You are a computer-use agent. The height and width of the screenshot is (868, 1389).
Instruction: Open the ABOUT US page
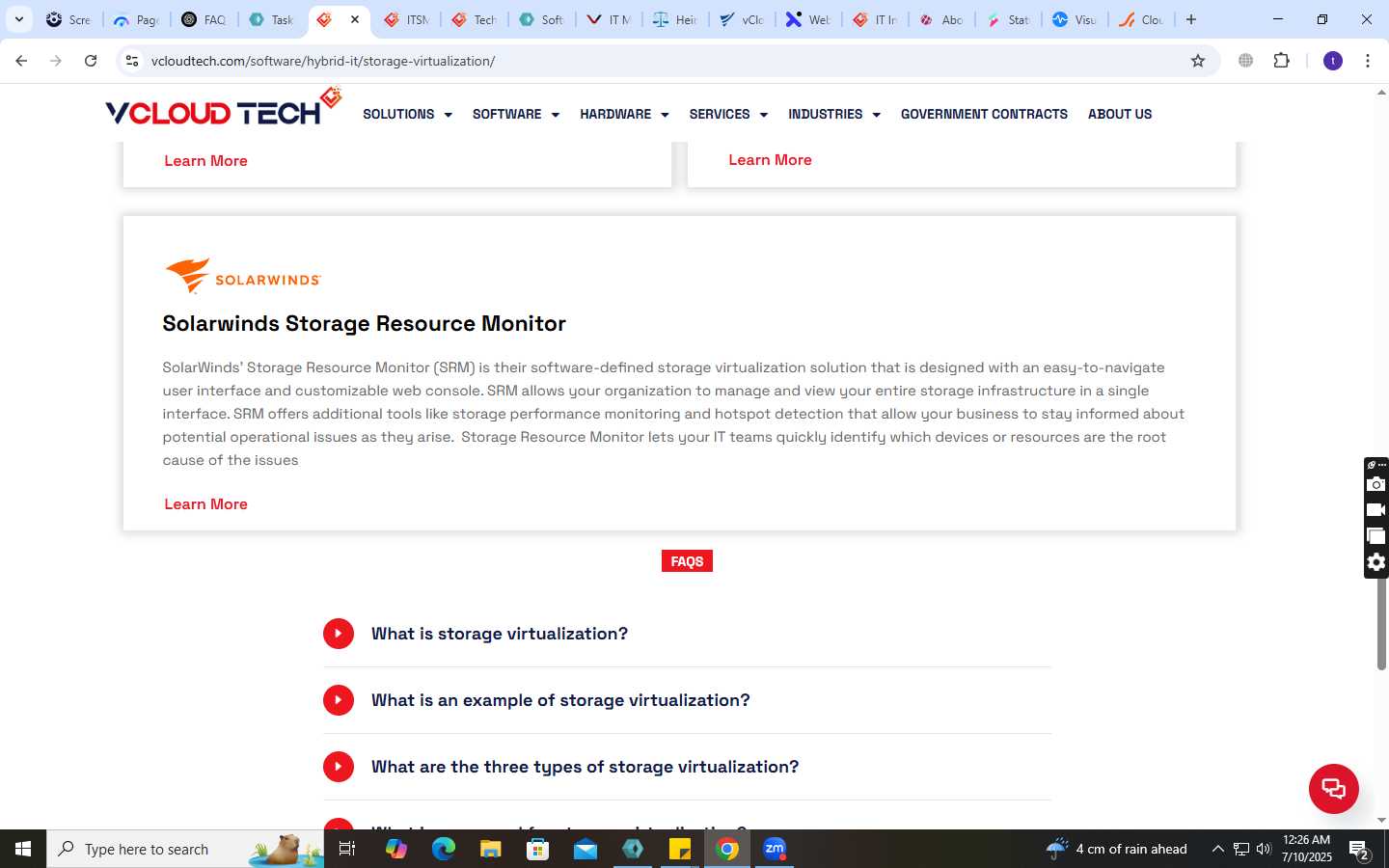[1120, 114]
